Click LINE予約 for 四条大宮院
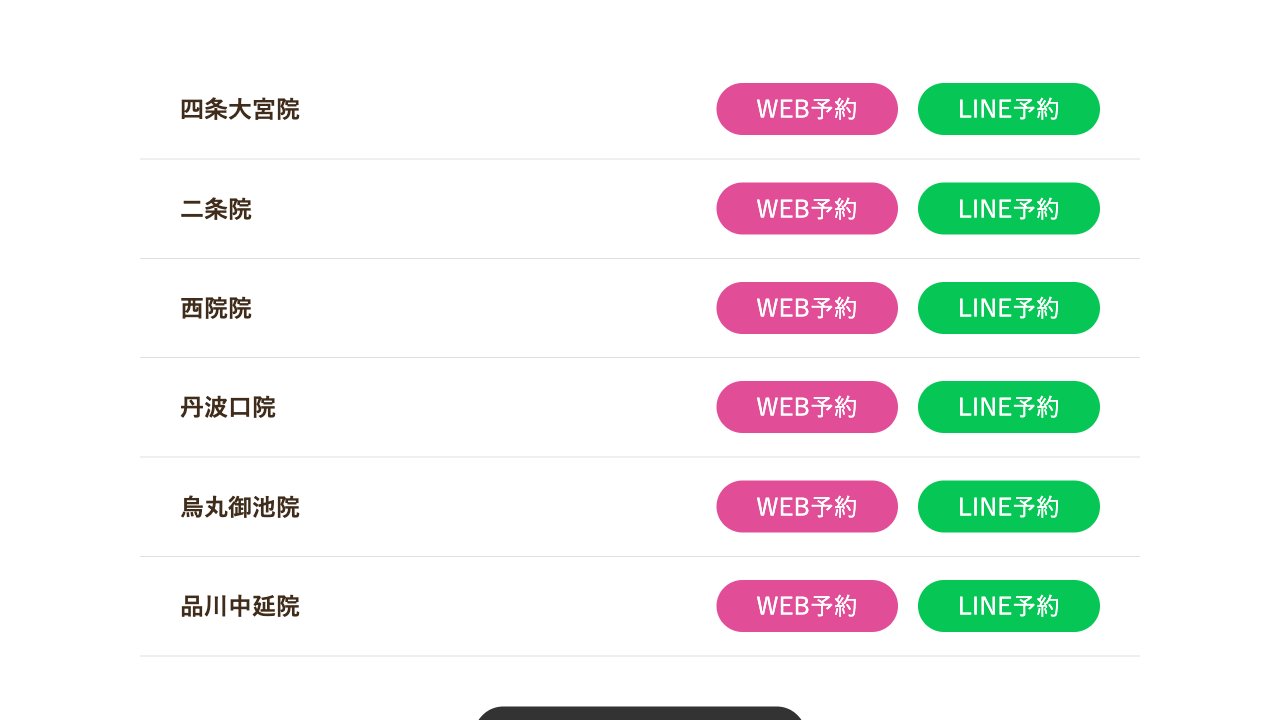Screen dimensions: 1280x720 (1008, 109)
